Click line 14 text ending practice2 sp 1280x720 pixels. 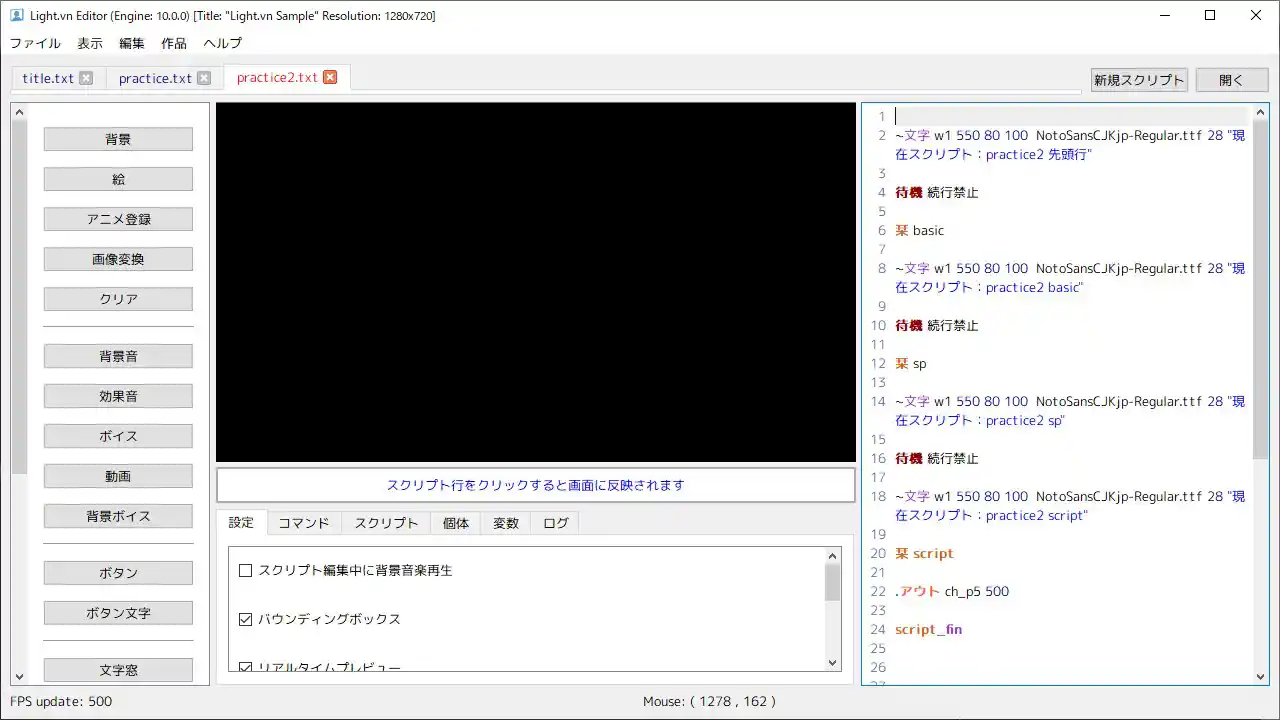click(1026, 420)
